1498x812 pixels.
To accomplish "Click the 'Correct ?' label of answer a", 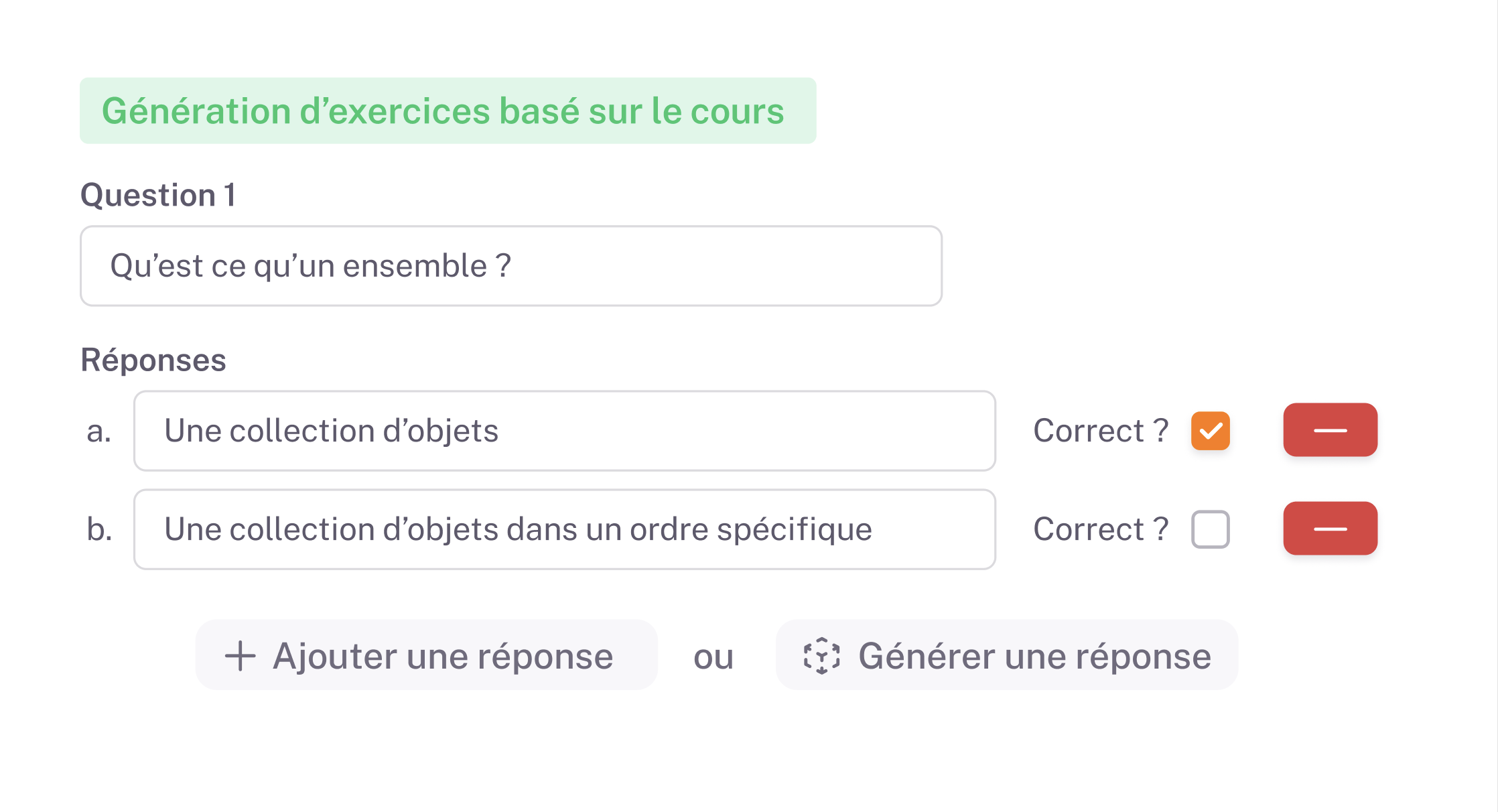I will (x=1100, y=431).
